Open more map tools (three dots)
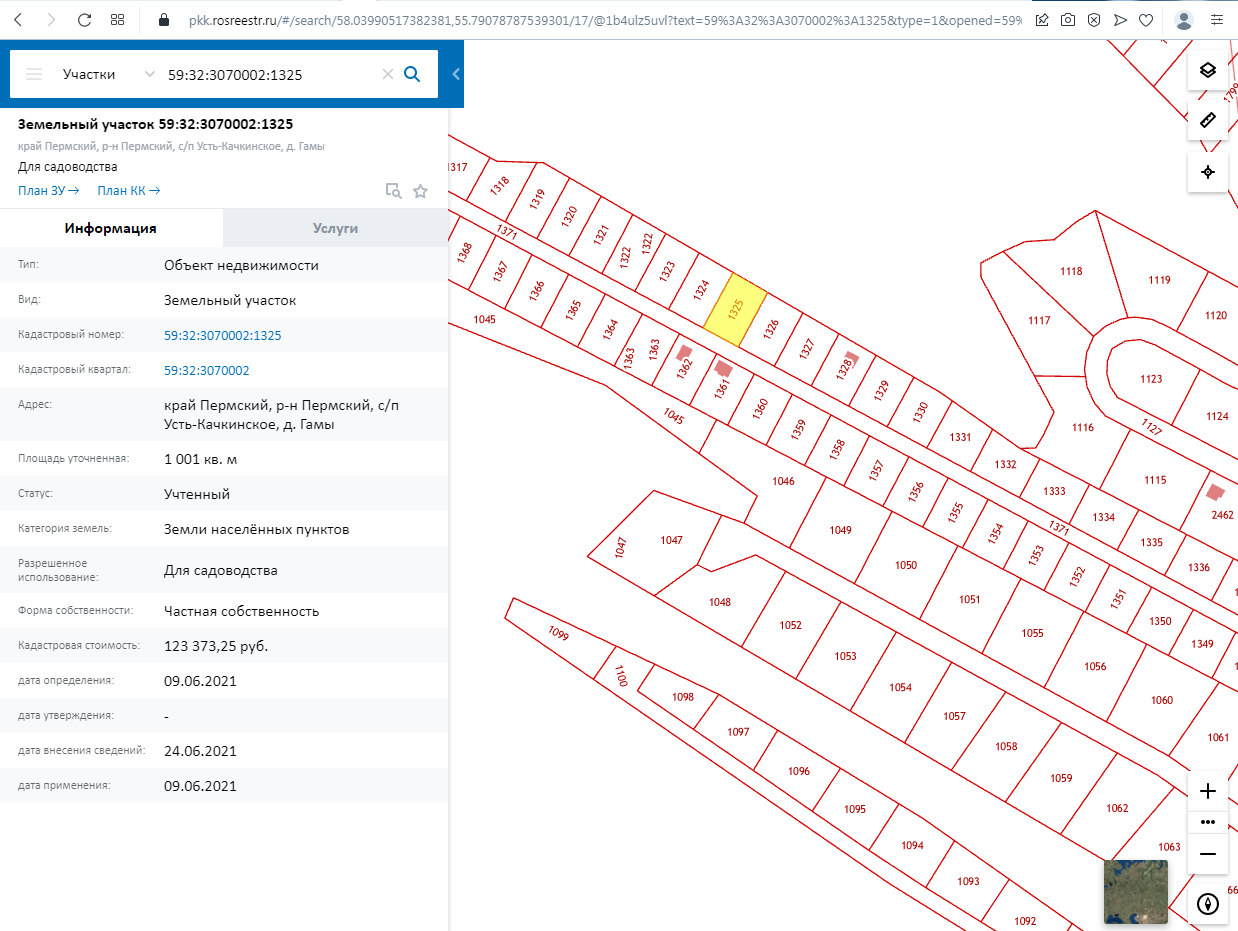 1207,822
